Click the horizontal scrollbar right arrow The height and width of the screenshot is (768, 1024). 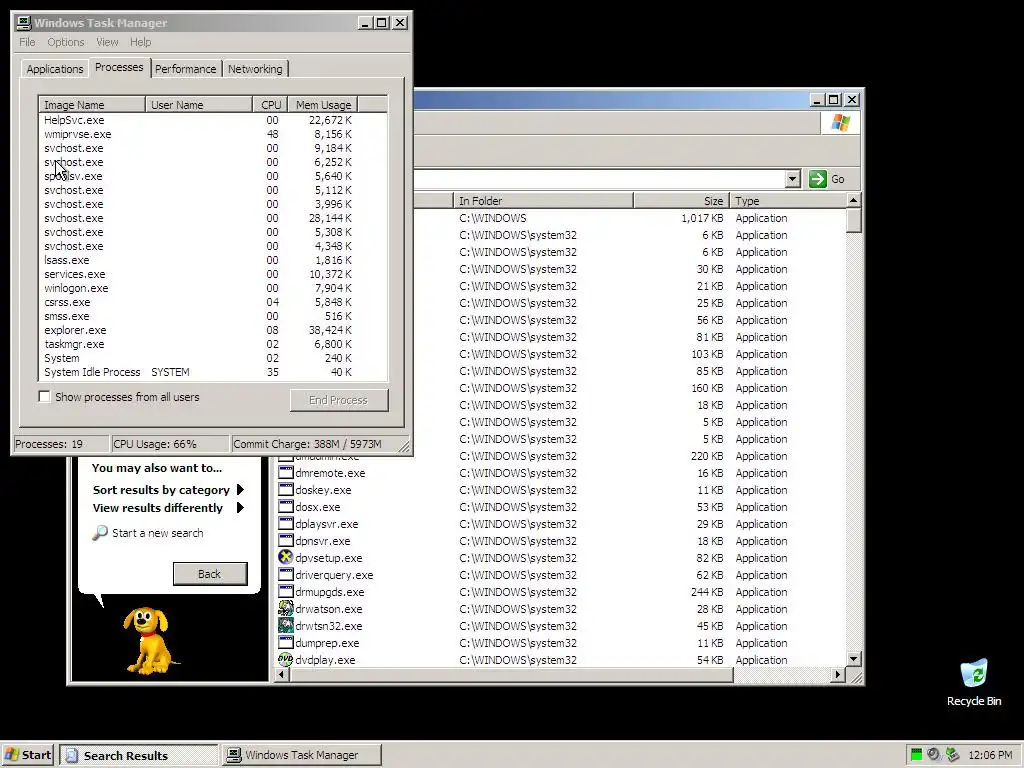(x=838, y=675)
